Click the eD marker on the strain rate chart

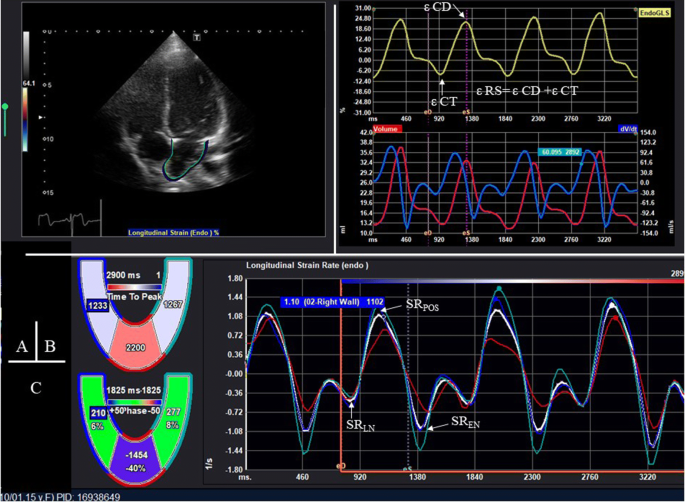(x=340, y=466)
